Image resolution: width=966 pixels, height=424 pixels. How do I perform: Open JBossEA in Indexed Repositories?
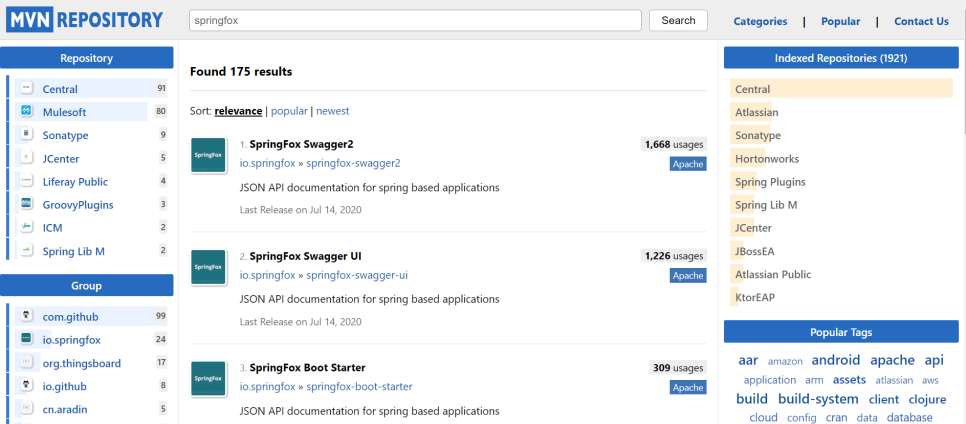(755, 251)
